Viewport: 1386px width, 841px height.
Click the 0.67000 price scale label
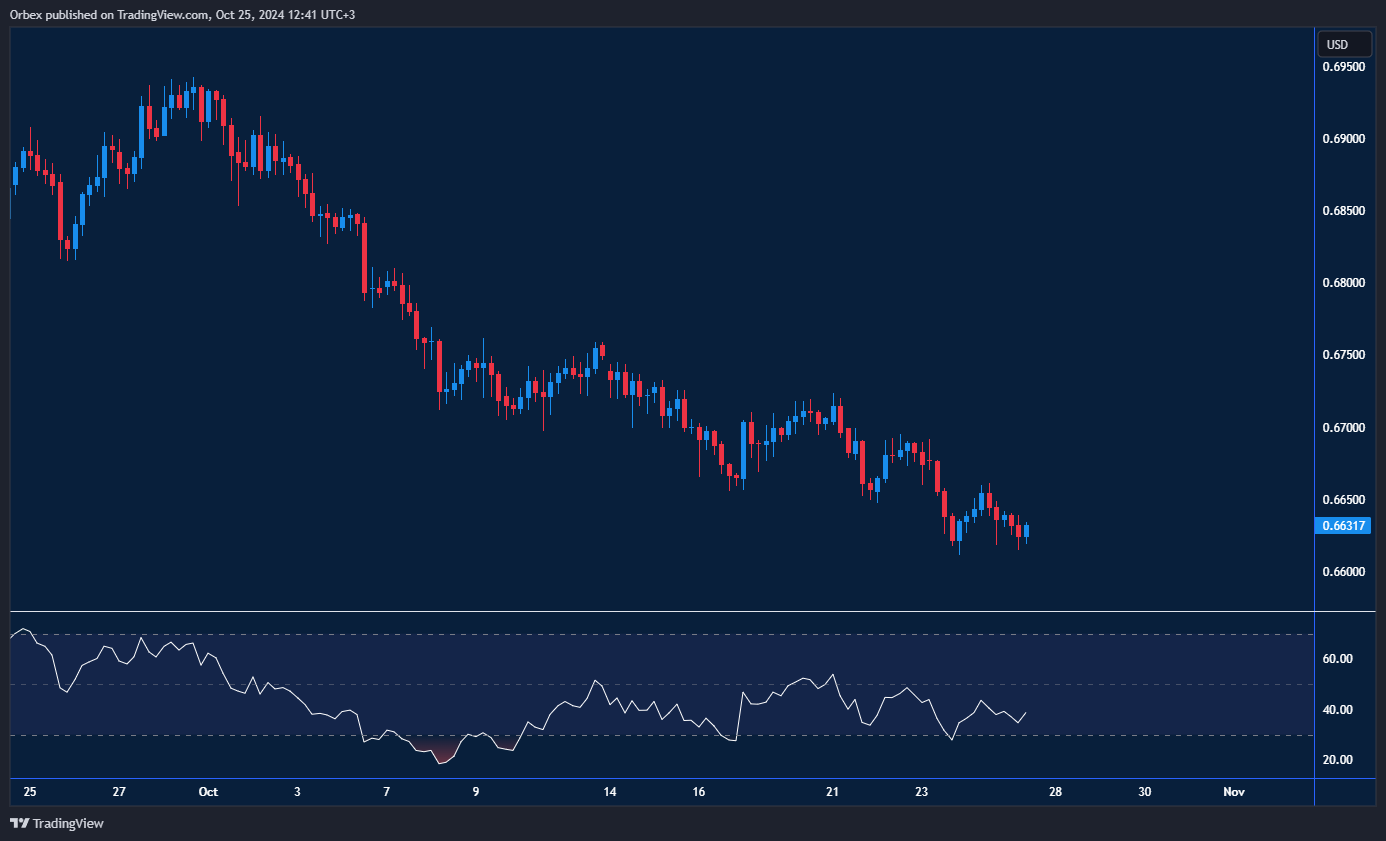click(x=1343, y=428)
